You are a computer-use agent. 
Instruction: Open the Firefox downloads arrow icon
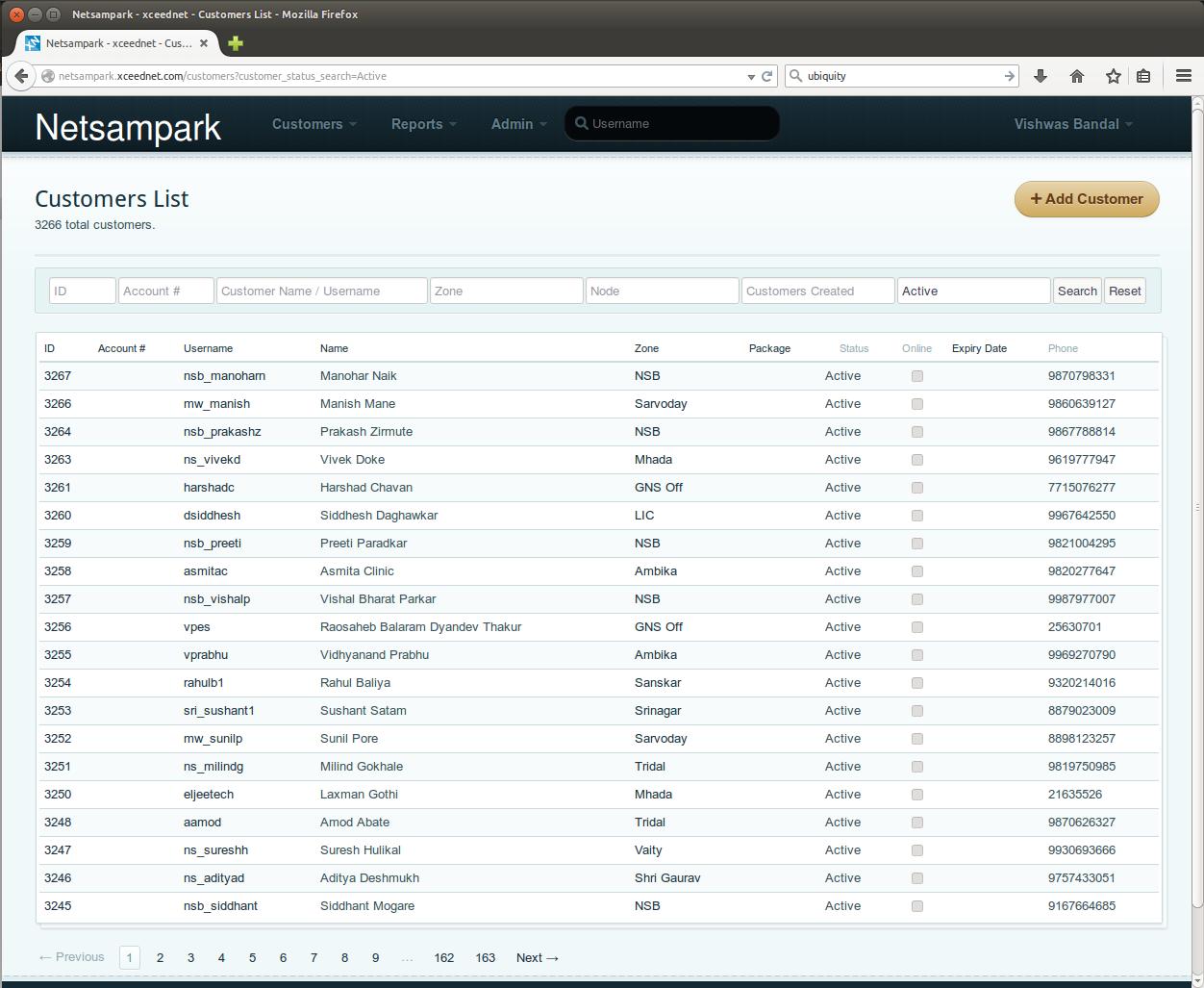tap(1041, 76)
